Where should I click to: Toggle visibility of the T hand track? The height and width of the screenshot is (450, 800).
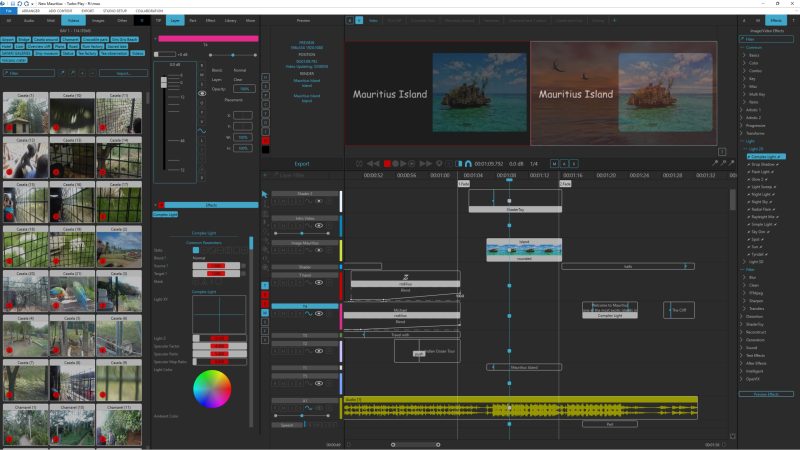pos(319,282)
